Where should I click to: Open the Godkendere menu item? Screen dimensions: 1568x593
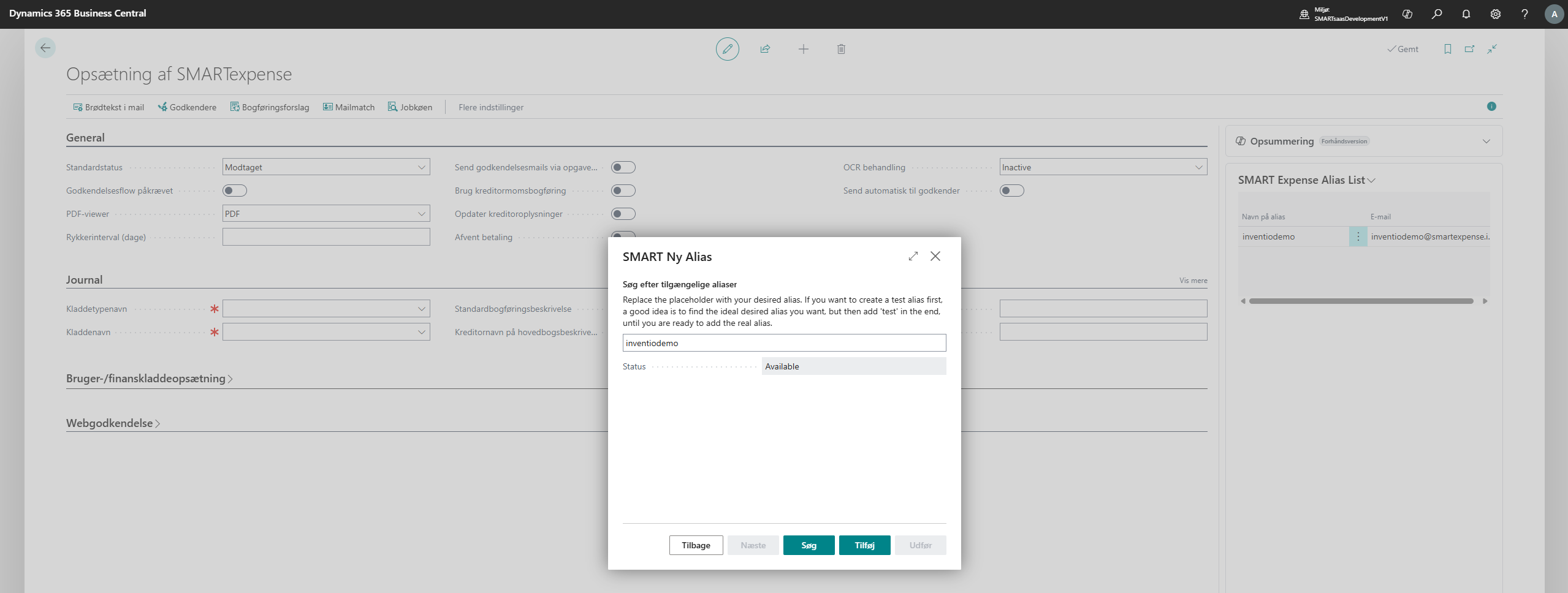pos(187,107)
